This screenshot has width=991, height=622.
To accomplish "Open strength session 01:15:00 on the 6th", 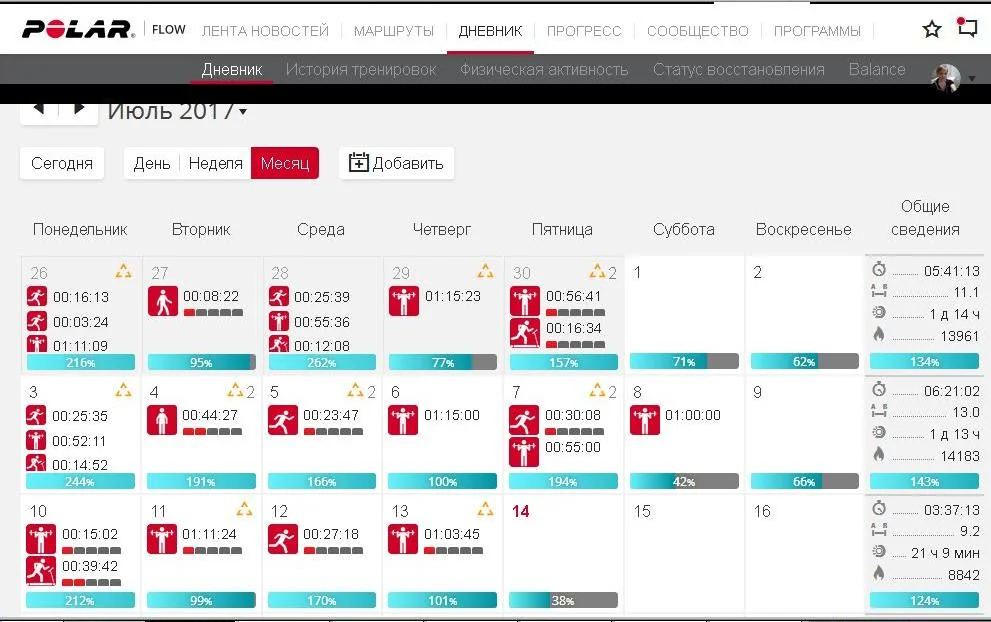I will (x=434, y=420).
